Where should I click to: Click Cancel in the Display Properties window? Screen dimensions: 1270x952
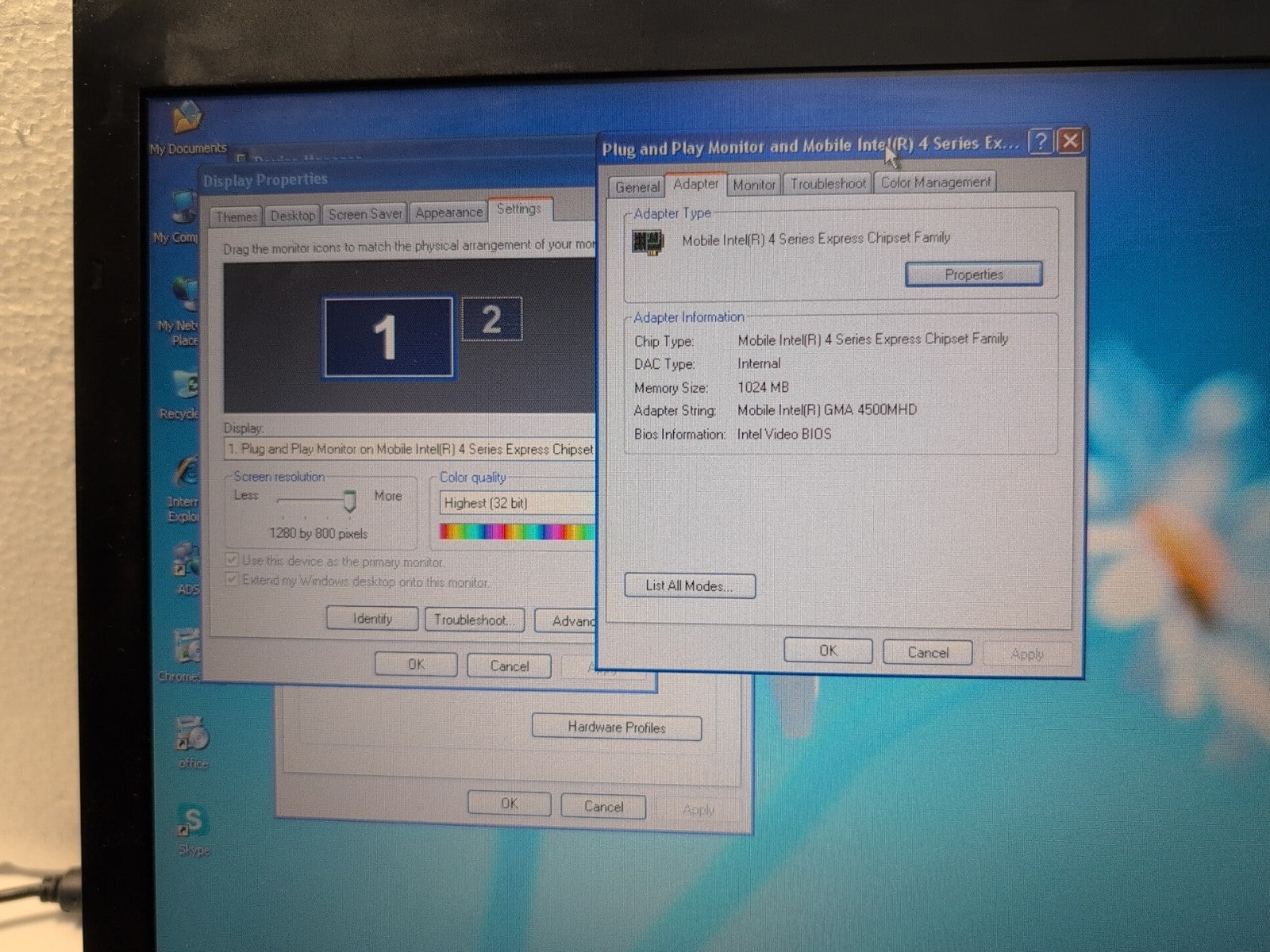[509, 666]
